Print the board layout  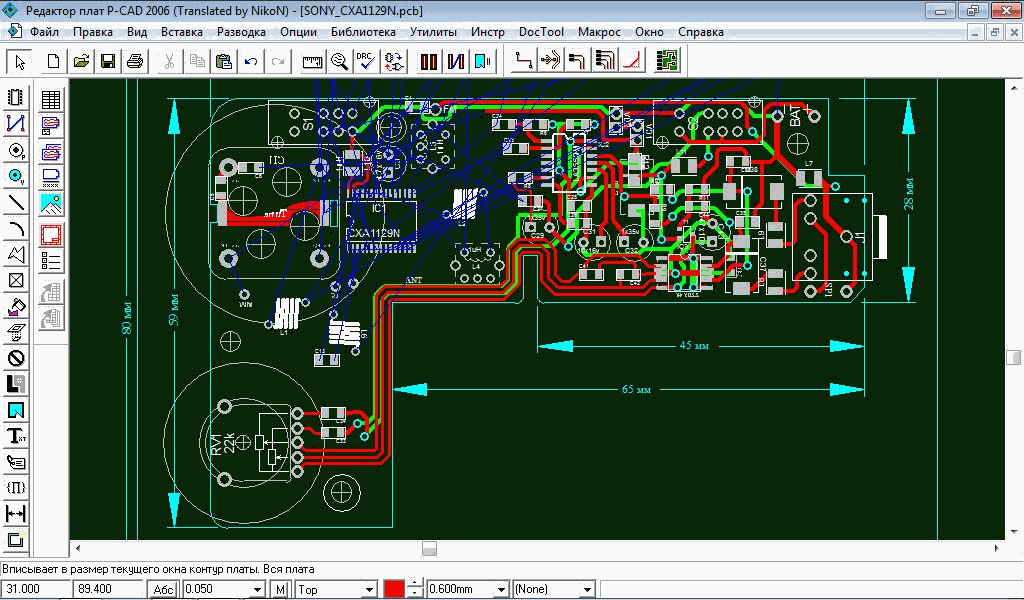point(135,61)
